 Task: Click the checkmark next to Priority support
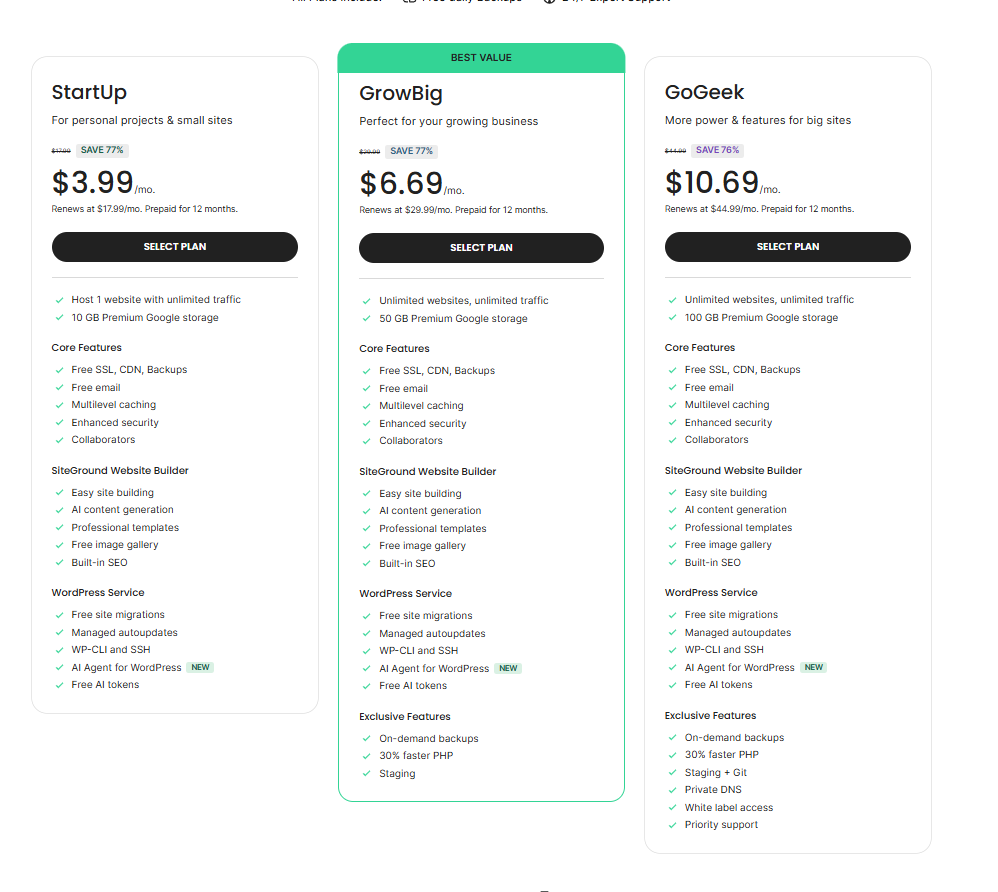(x=672, y=825)
